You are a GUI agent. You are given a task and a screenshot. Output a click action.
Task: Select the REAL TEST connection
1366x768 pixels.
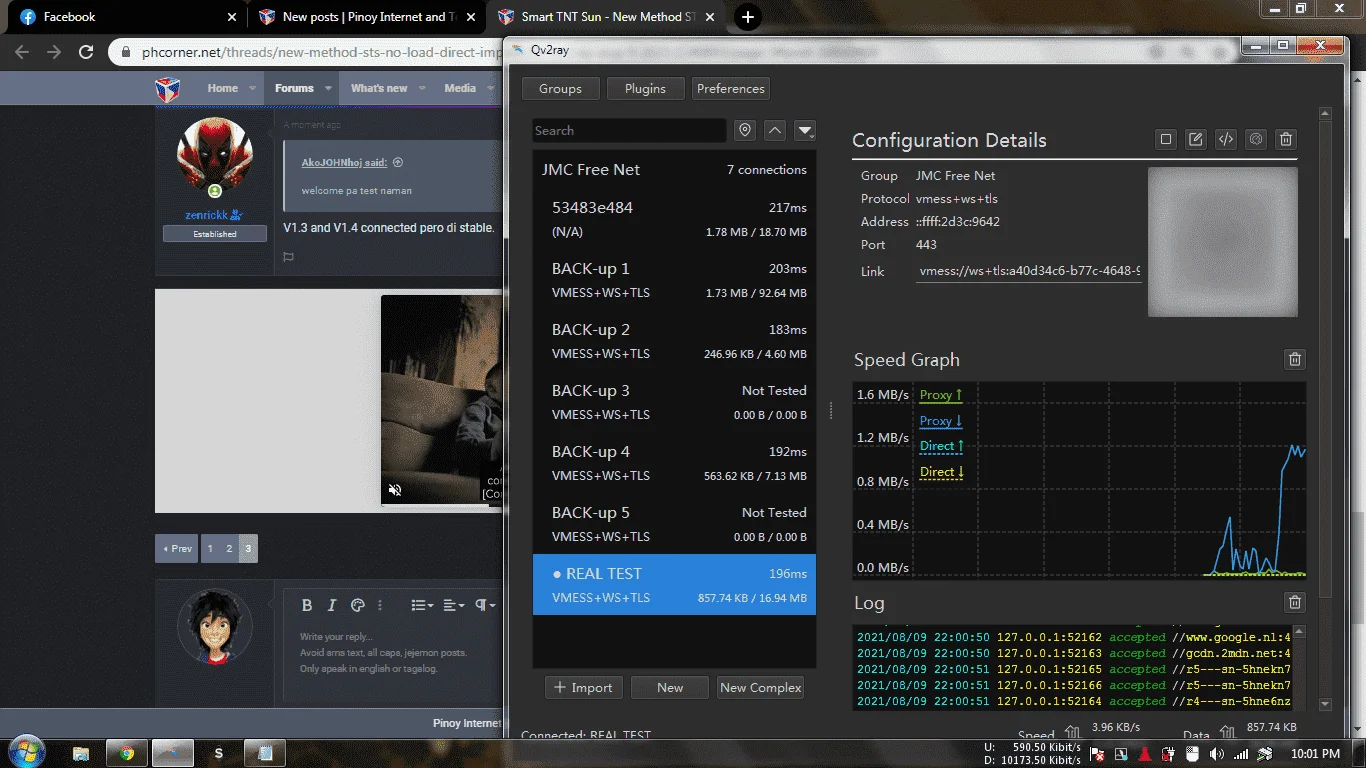coord(674,585)
